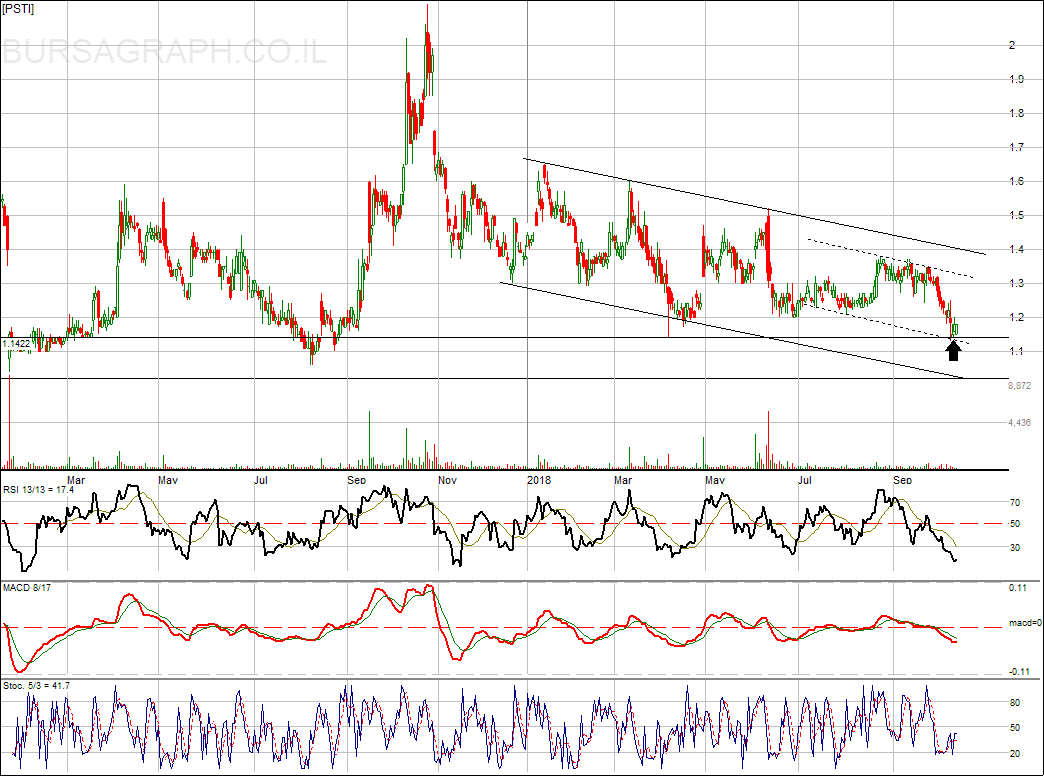The width and height of the screenshot is (1044, 776).
Task: Click the 0.11 MACD upper scale label
Action: click(x=1017, y=587)
